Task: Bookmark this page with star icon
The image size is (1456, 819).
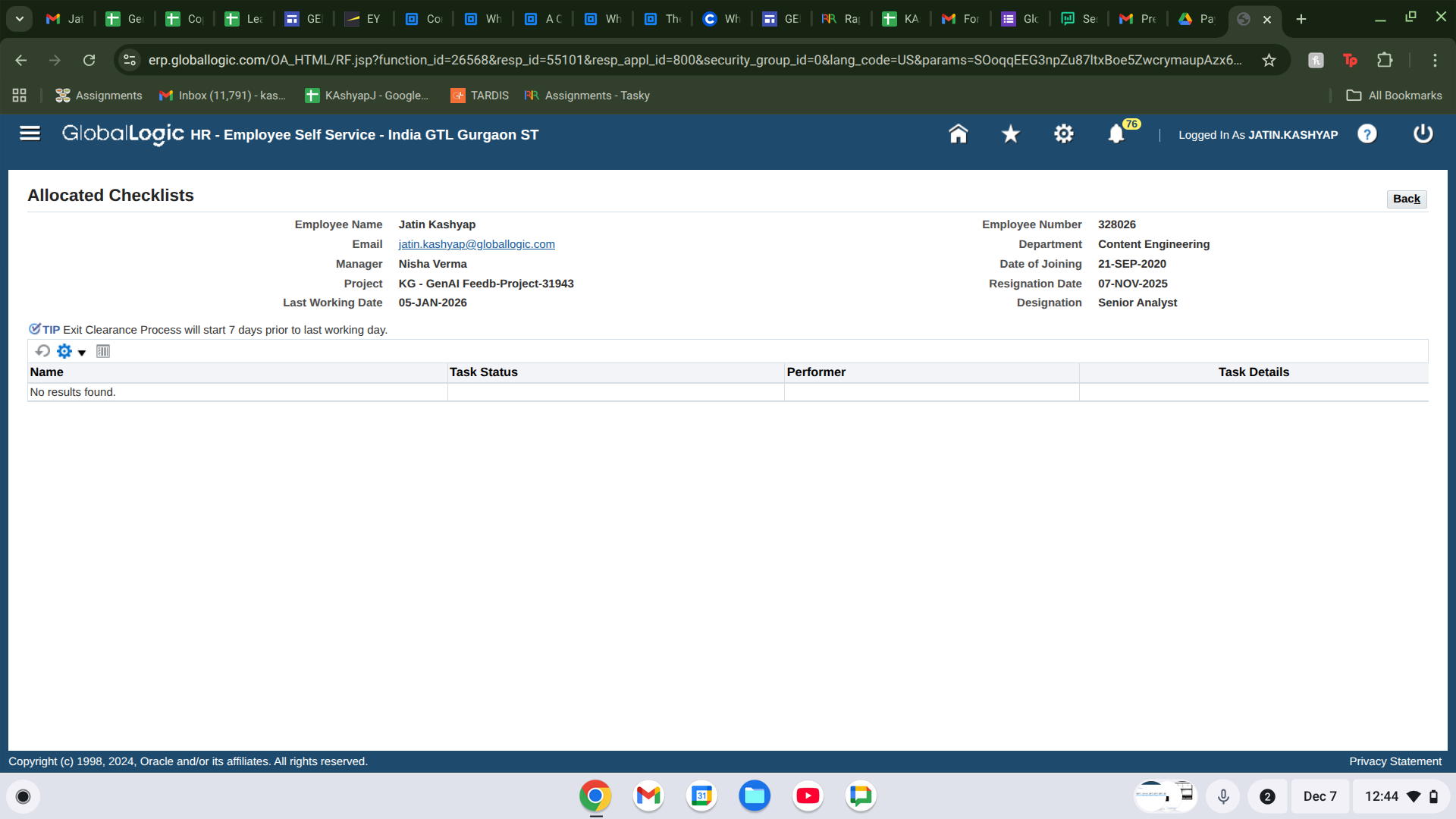Action: [1269, 60]
